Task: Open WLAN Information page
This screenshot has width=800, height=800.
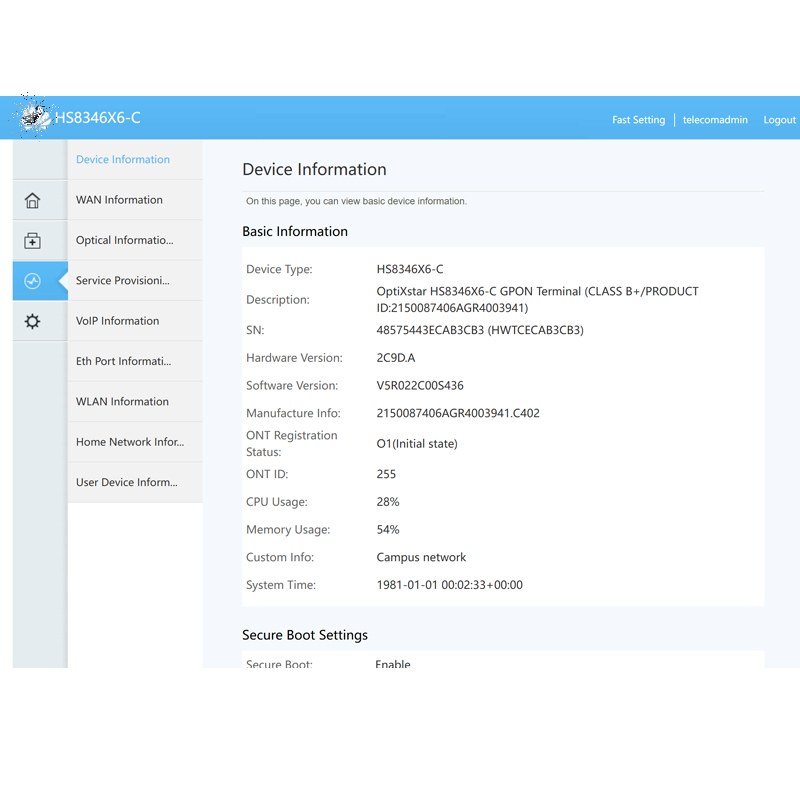Action: point(122,402)
